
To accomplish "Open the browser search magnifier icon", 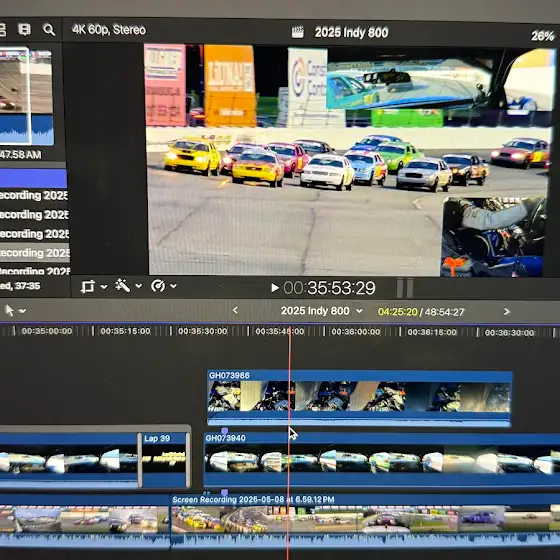I will coord(49,30).
